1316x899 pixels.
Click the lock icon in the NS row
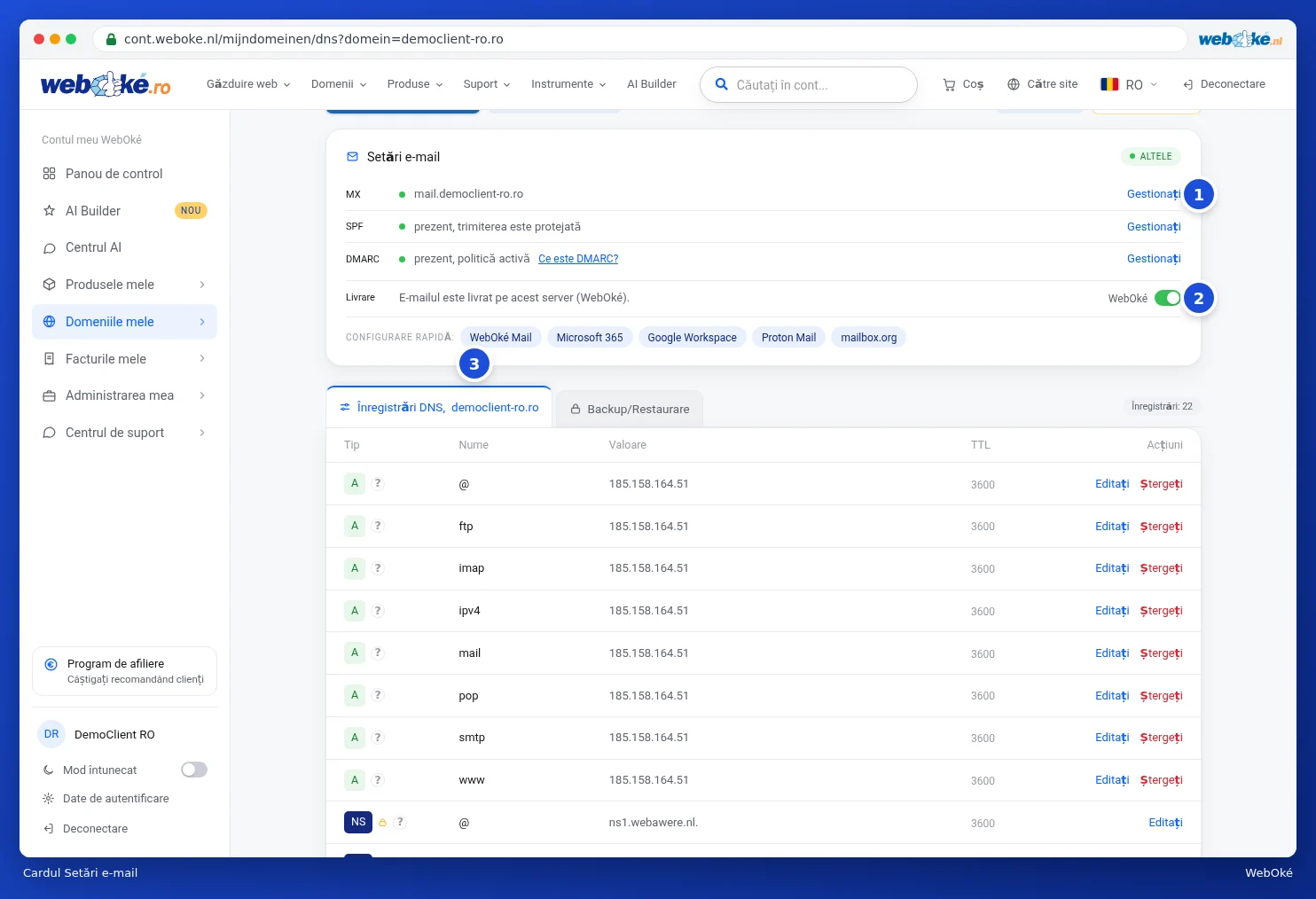382,823
